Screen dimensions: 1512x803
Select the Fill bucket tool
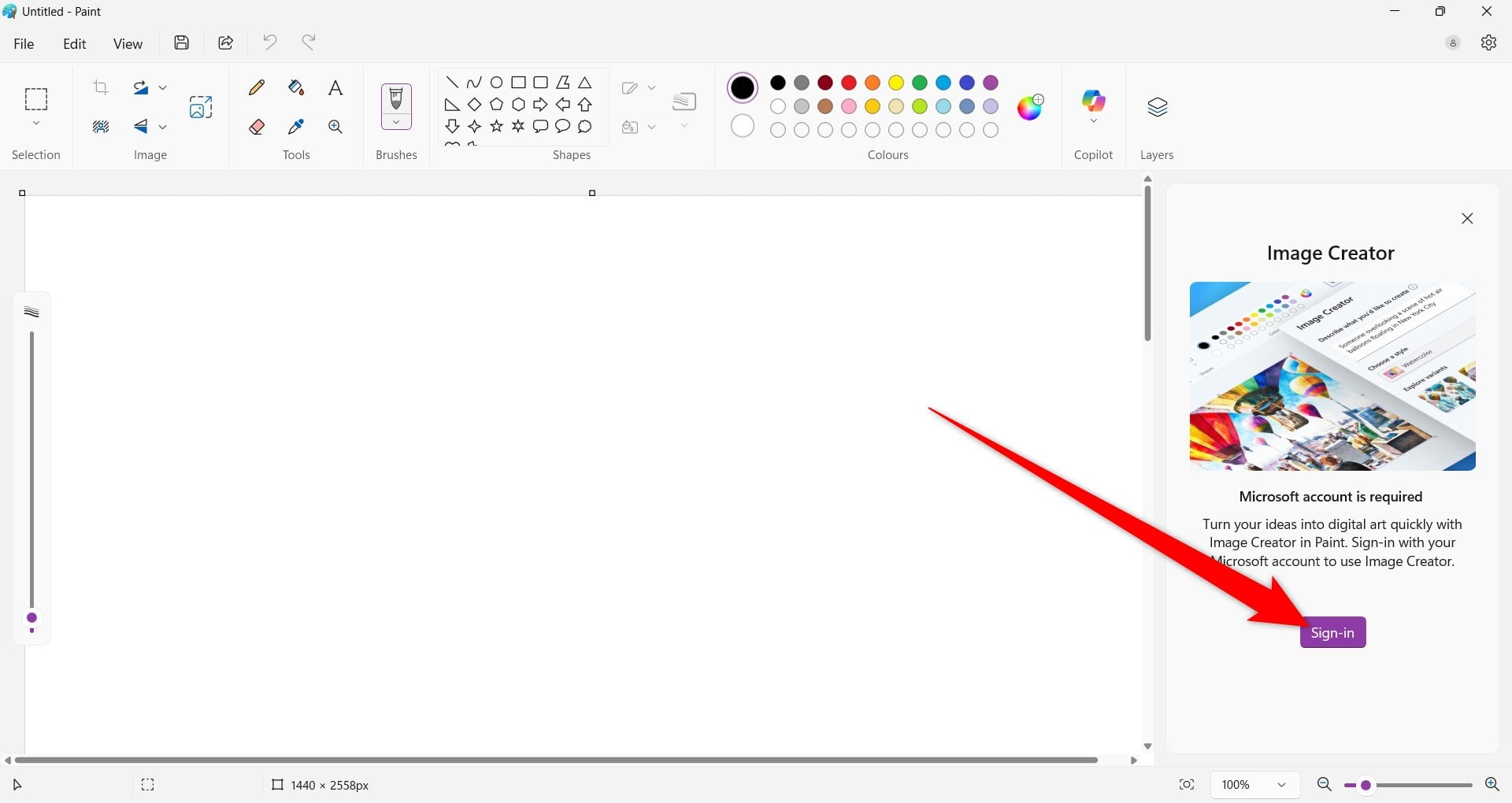[x=296, y=87]
